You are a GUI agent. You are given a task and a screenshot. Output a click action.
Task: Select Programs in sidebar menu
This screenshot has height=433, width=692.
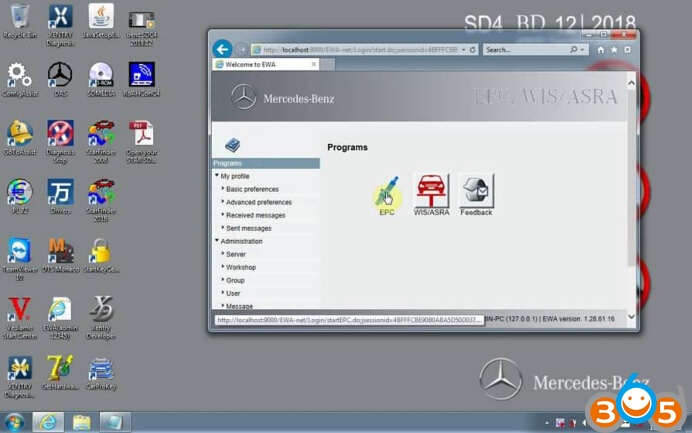pos(266,163)
